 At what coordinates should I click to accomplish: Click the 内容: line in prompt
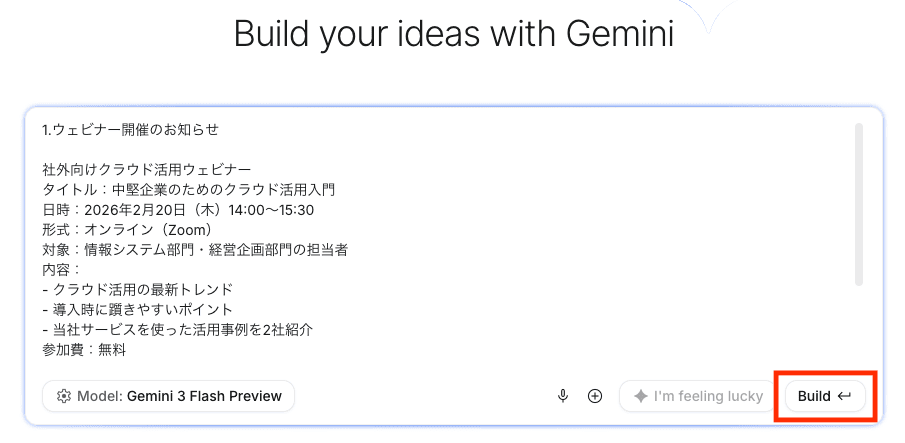click(x=61, y=270)
